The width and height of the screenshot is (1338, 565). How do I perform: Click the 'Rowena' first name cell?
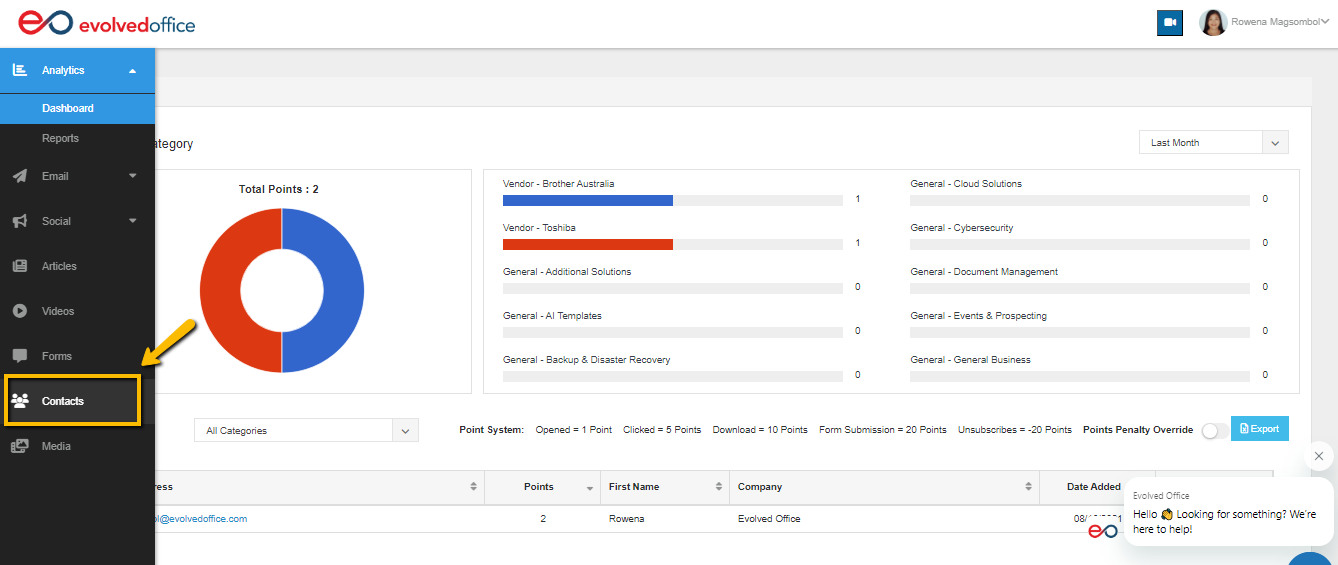pos(627,519)
